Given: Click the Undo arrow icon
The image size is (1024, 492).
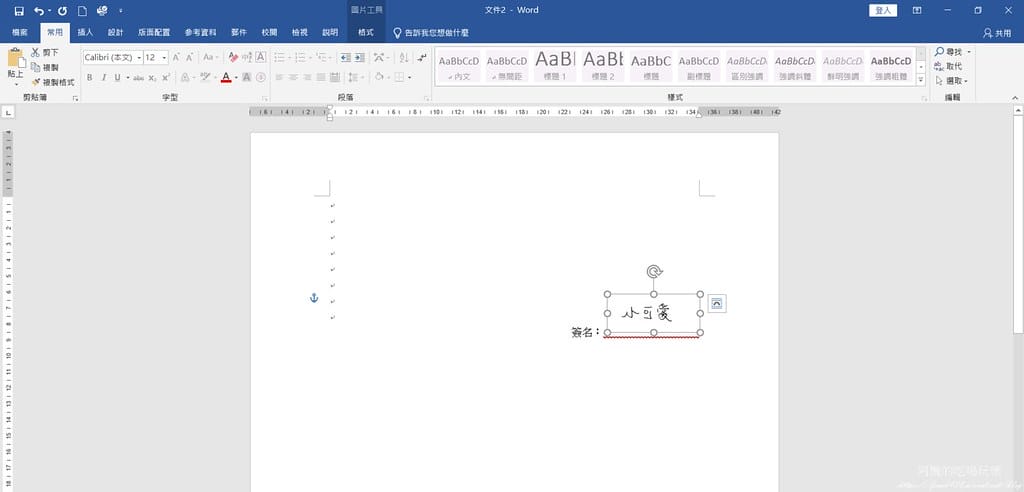Looking at the screenshot, I should click(39, 10).
